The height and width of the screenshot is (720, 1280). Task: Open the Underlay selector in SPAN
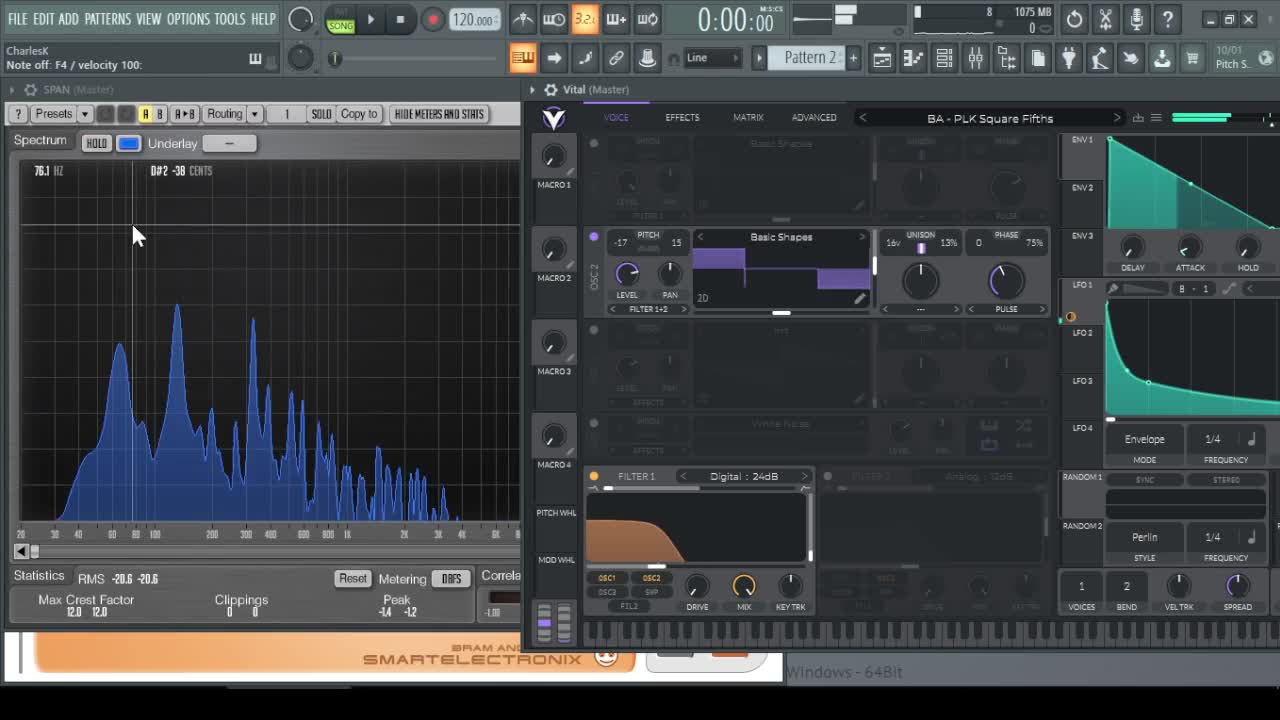[x=229, y=144]
